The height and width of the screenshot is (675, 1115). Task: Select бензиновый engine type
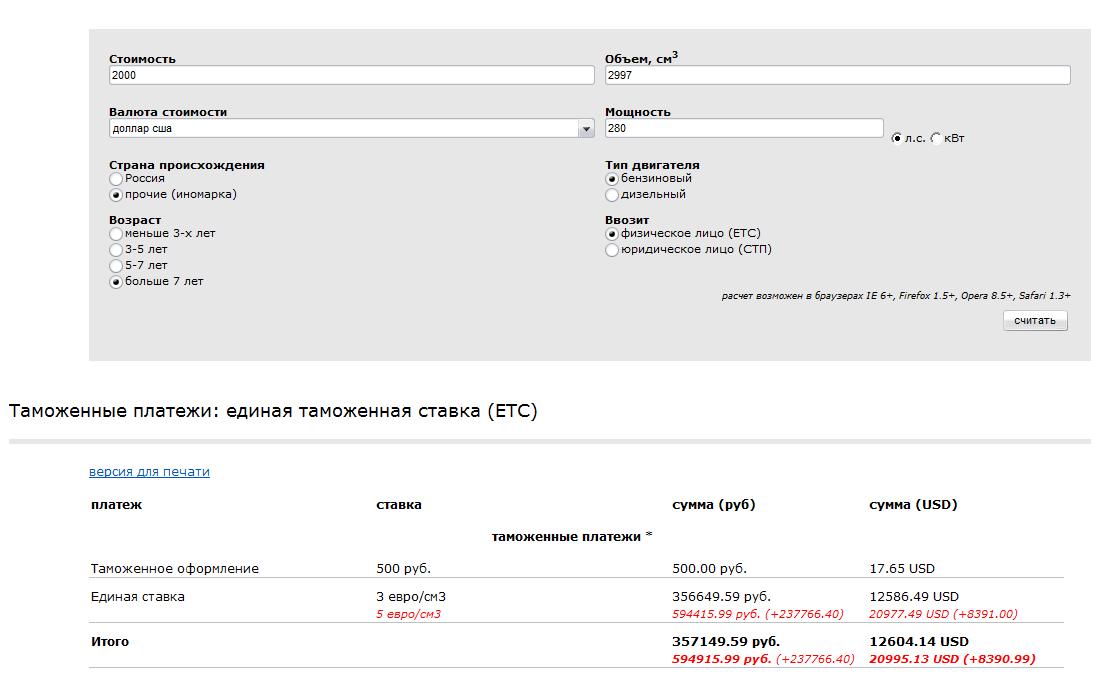coord(612,179)
